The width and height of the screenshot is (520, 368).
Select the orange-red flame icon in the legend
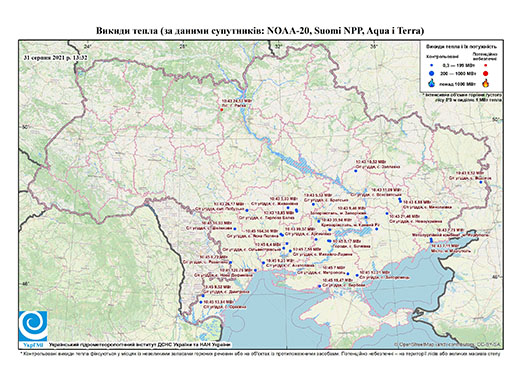coord(485,83)
